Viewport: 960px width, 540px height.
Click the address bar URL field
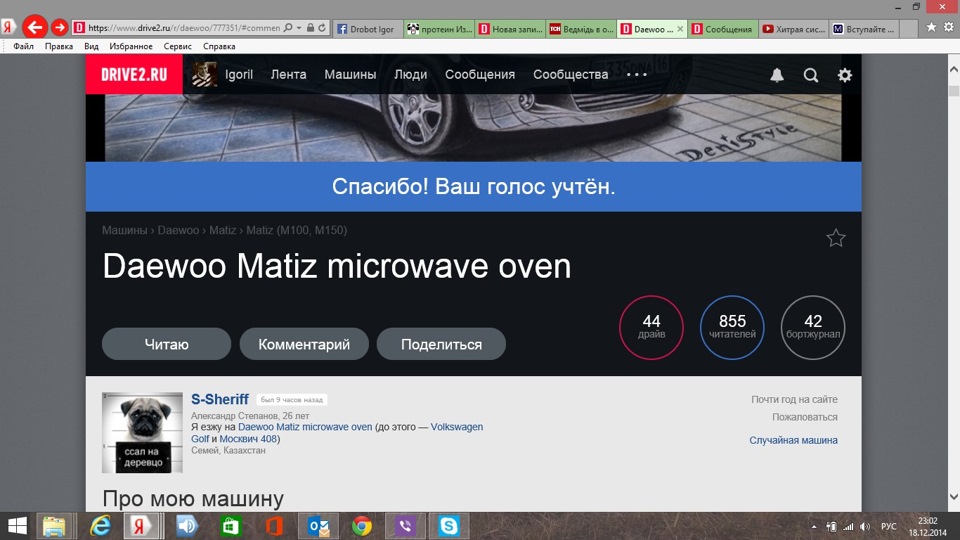184,28
